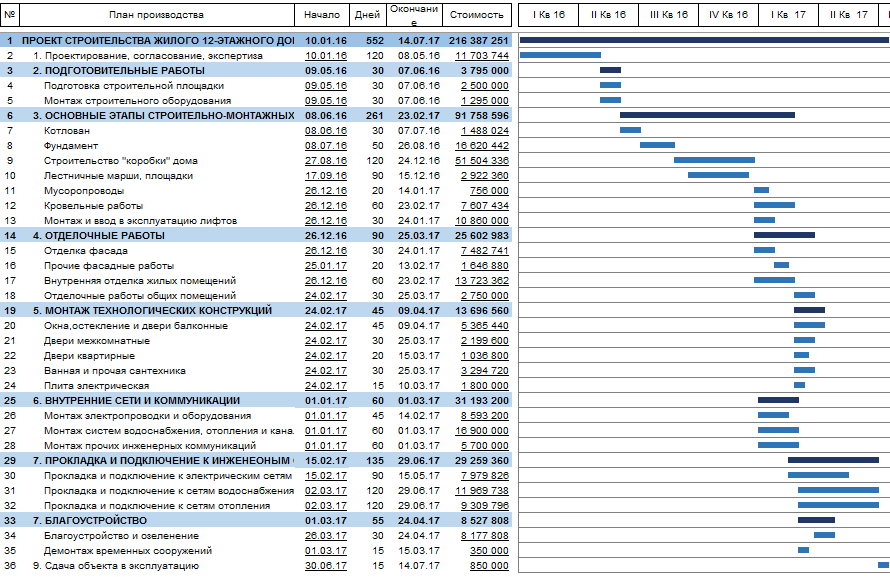This screenshot has height=577, width=890.
Task: Click 'ПРОЕКТ СТРОИТЕЛЬСТВА ЖИЛОГО 12-ЭТАЖНОГО' row title
Action: (158, 41)
